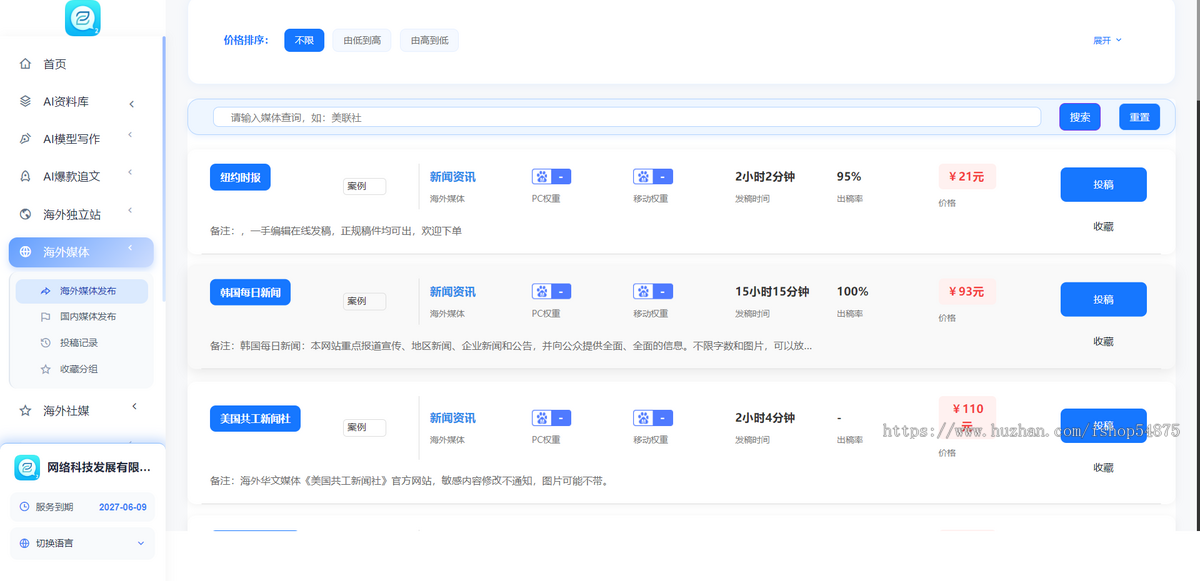The image size is (1200, 581).
Task: Sort prices 由低到高
Action: (x=362, y=40)
